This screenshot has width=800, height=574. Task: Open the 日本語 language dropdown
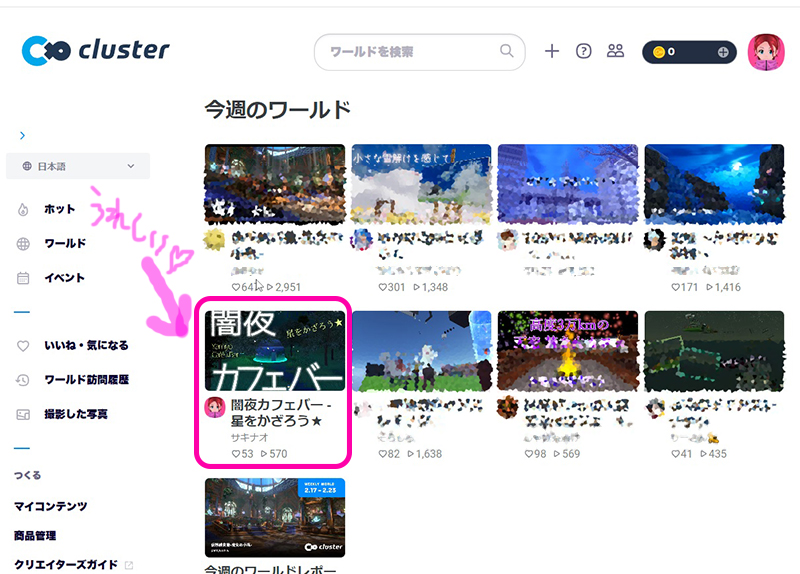(78, 166)
